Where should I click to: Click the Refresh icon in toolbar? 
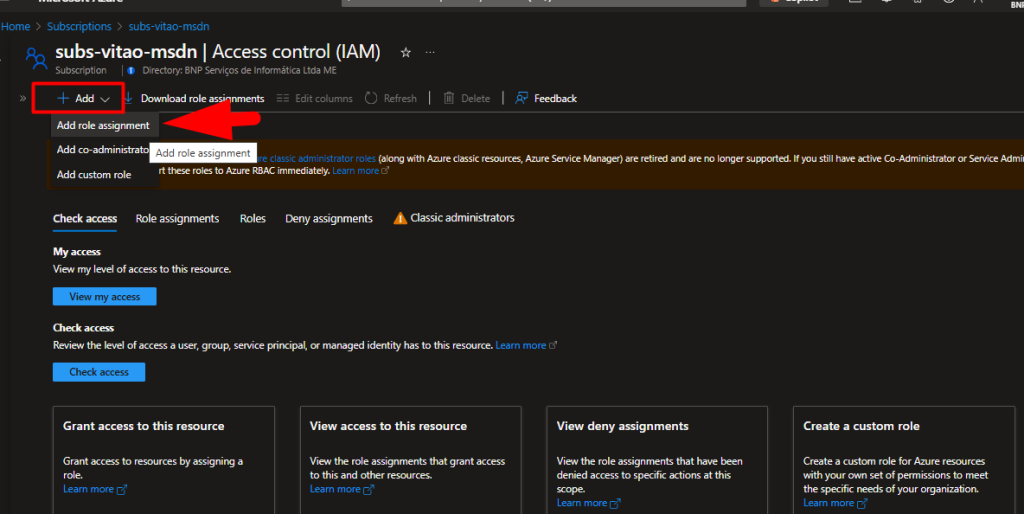coord(371,98)
